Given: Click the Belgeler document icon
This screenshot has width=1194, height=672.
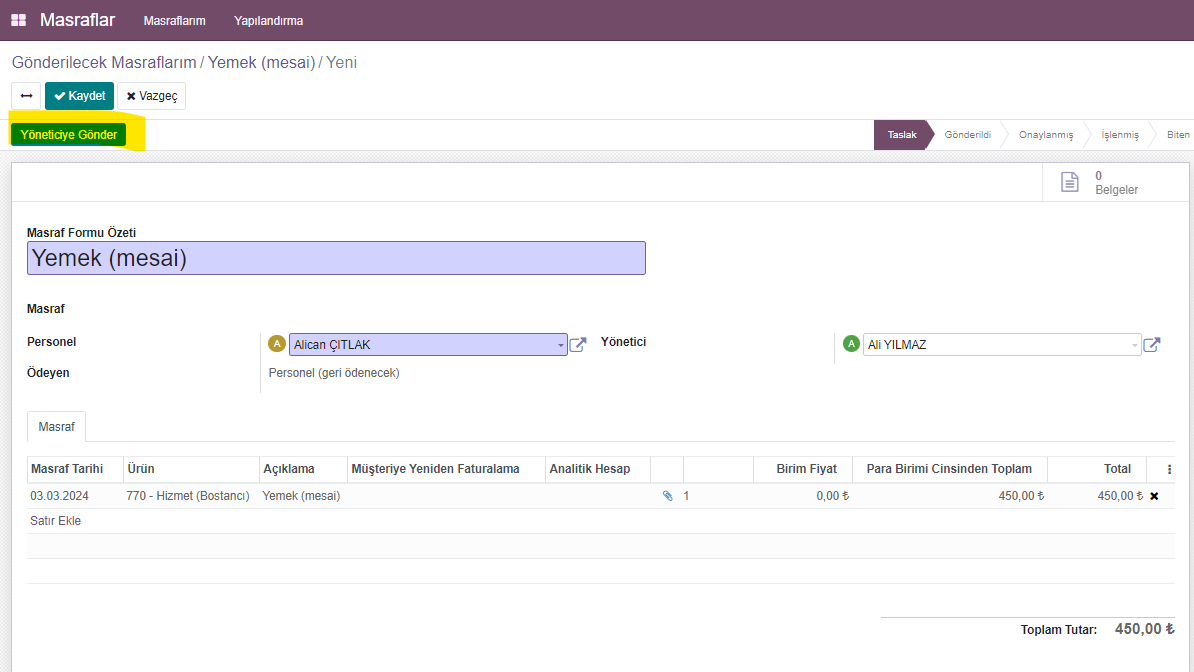Looking at the screenshot, I should (x=1070, y=182).
